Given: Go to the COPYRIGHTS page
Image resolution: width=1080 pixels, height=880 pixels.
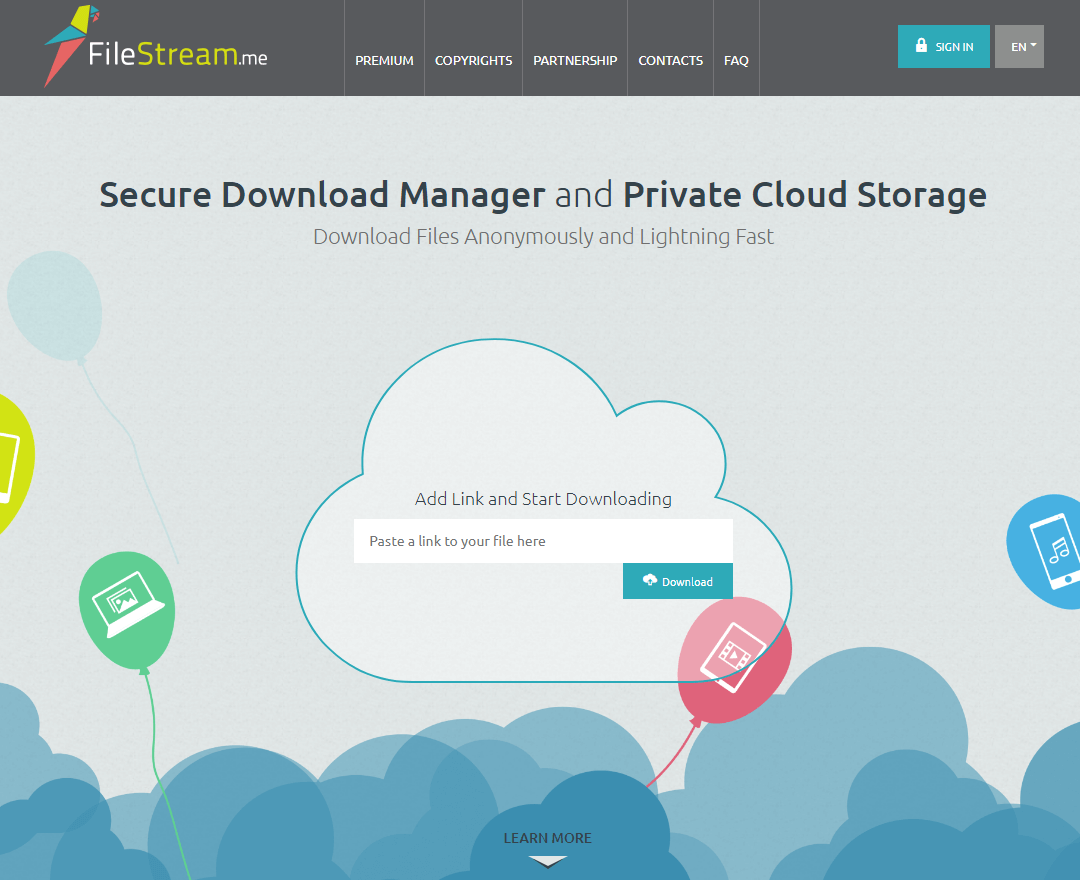Looking at the screenshot, I should 473,61.
